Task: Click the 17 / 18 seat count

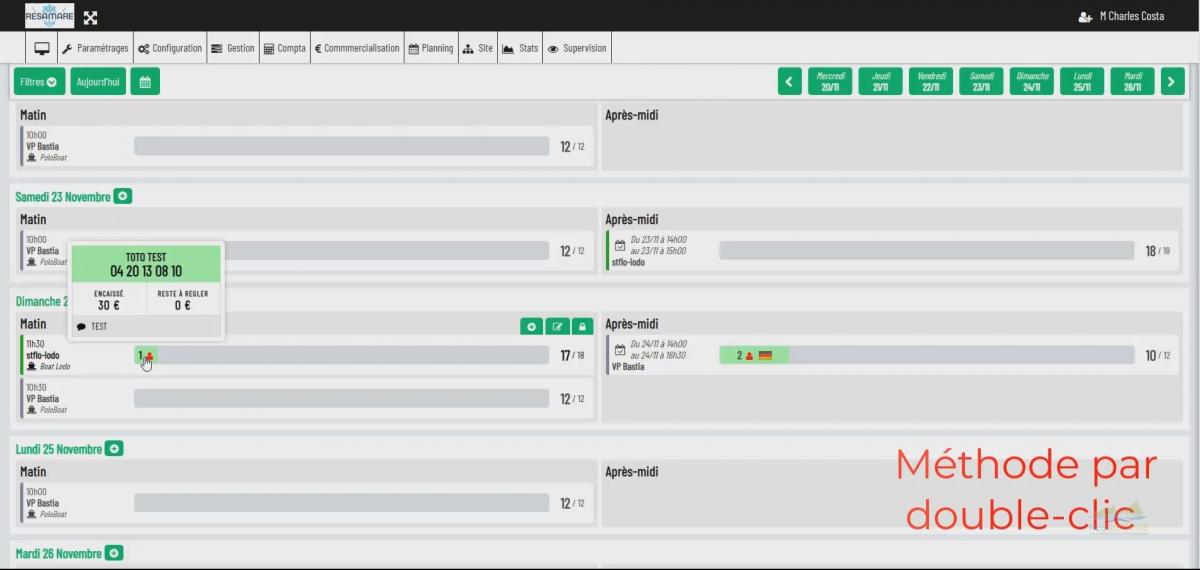Action: (572, 355)
